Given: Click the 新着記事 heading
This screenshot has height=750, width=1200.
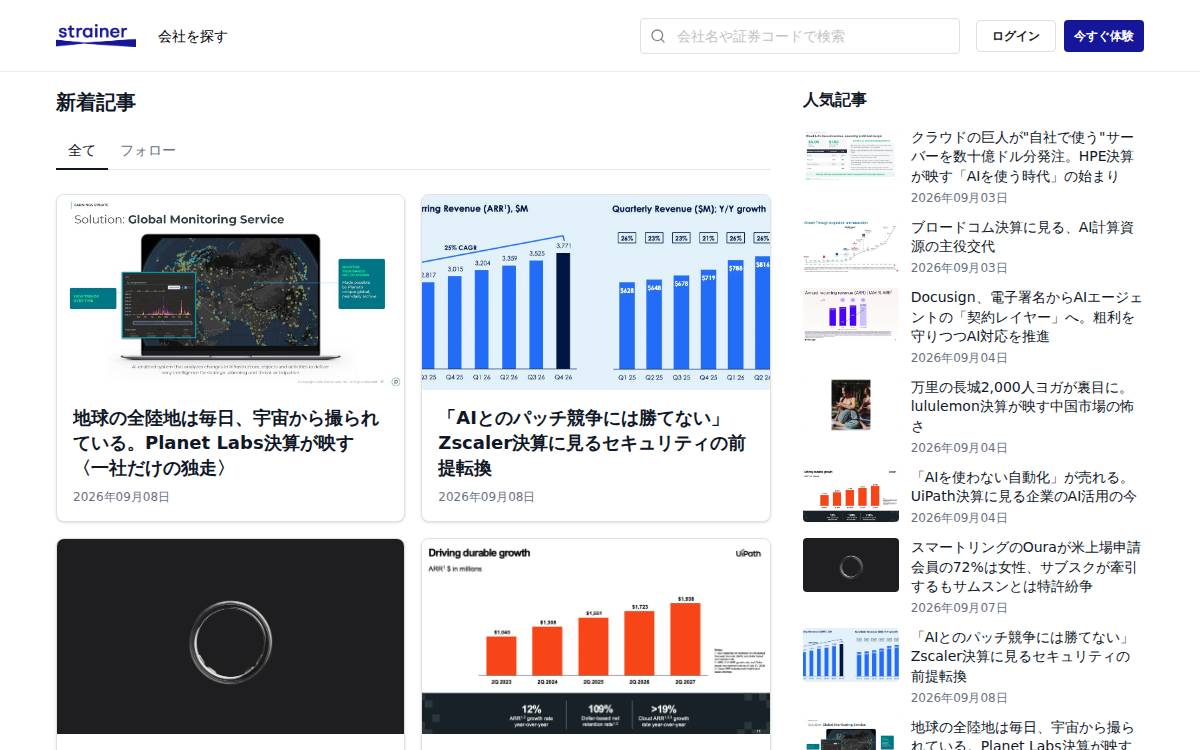Looking at the screenshot, I should coord(96,102).
